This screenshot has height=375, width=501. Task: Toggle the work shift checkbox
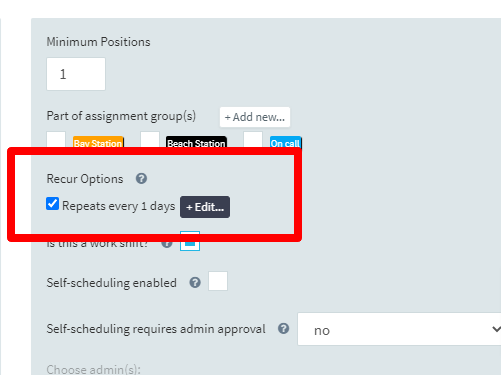tap(190, 243)
